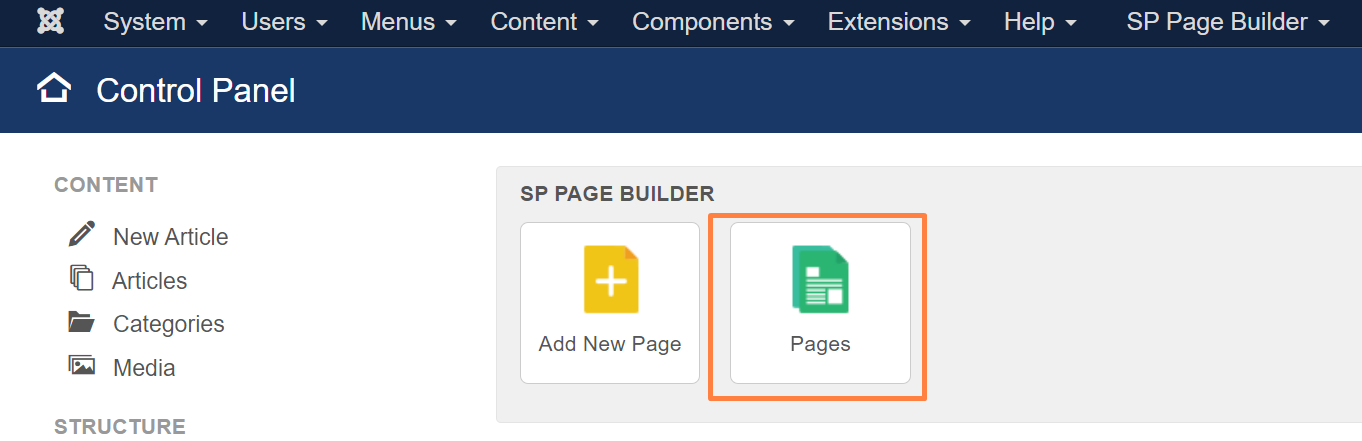Click the New Article pencil icon
Viewport: 1362px width, 441px height.
pos(82,234)
